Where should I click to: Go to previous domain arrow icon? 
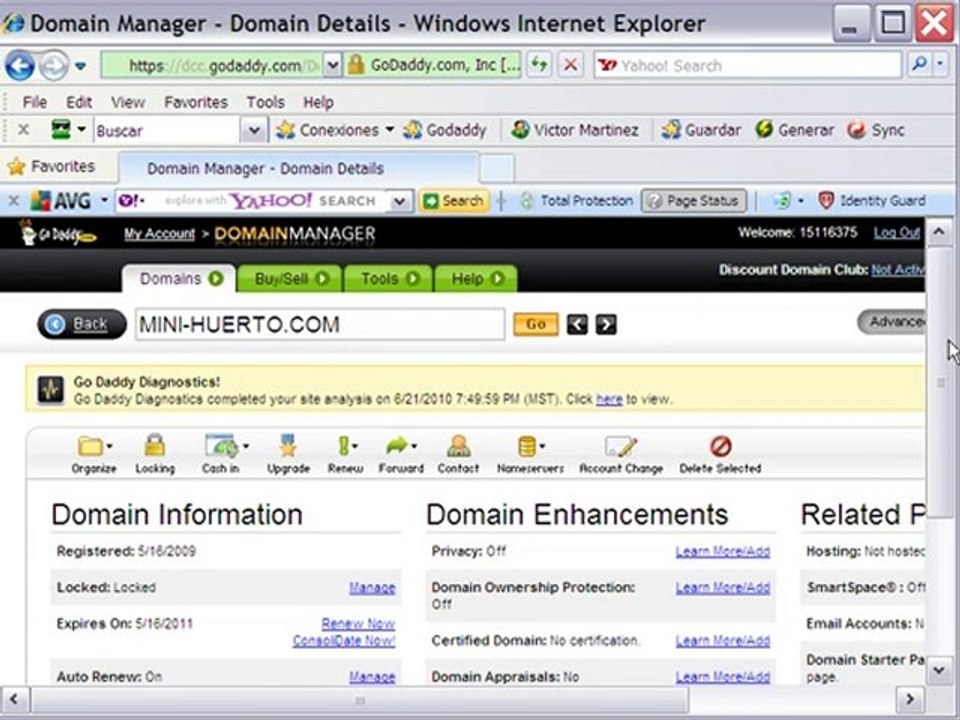[577, 324]
